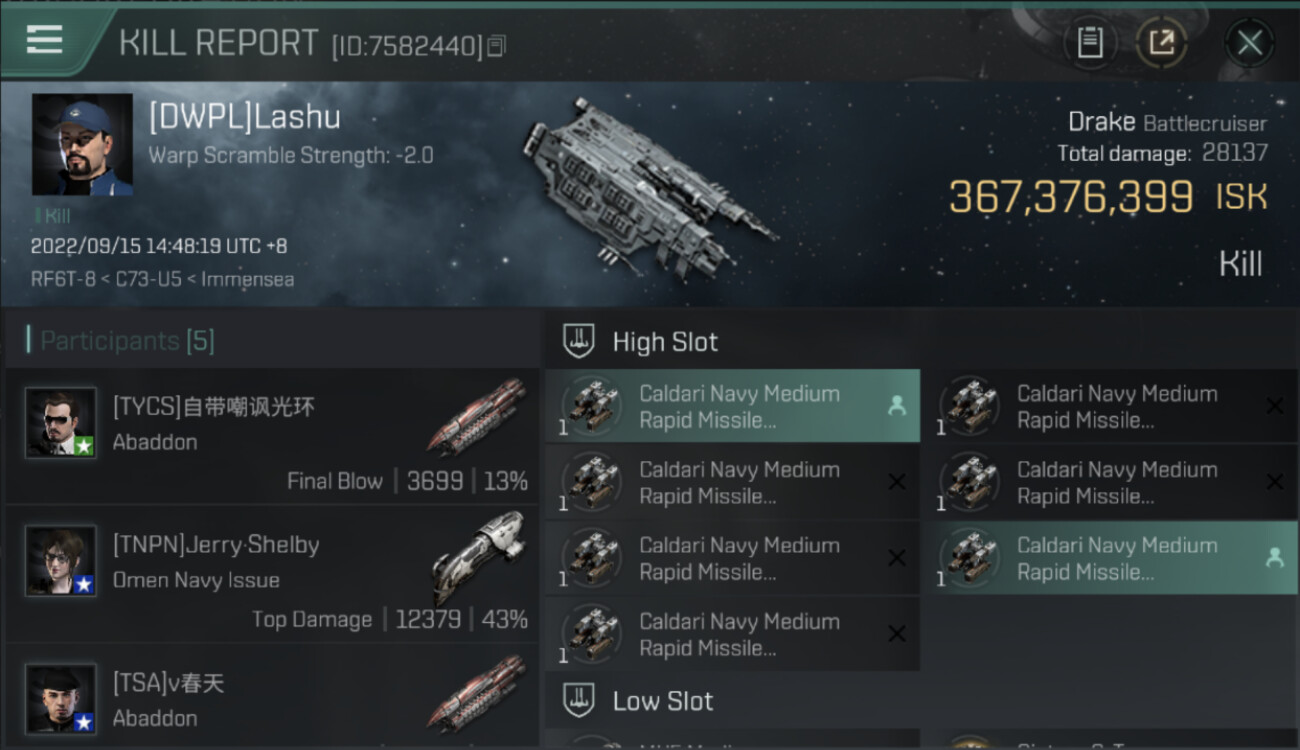
Task: Click the share kill report icon
Action: point(1161,43)
